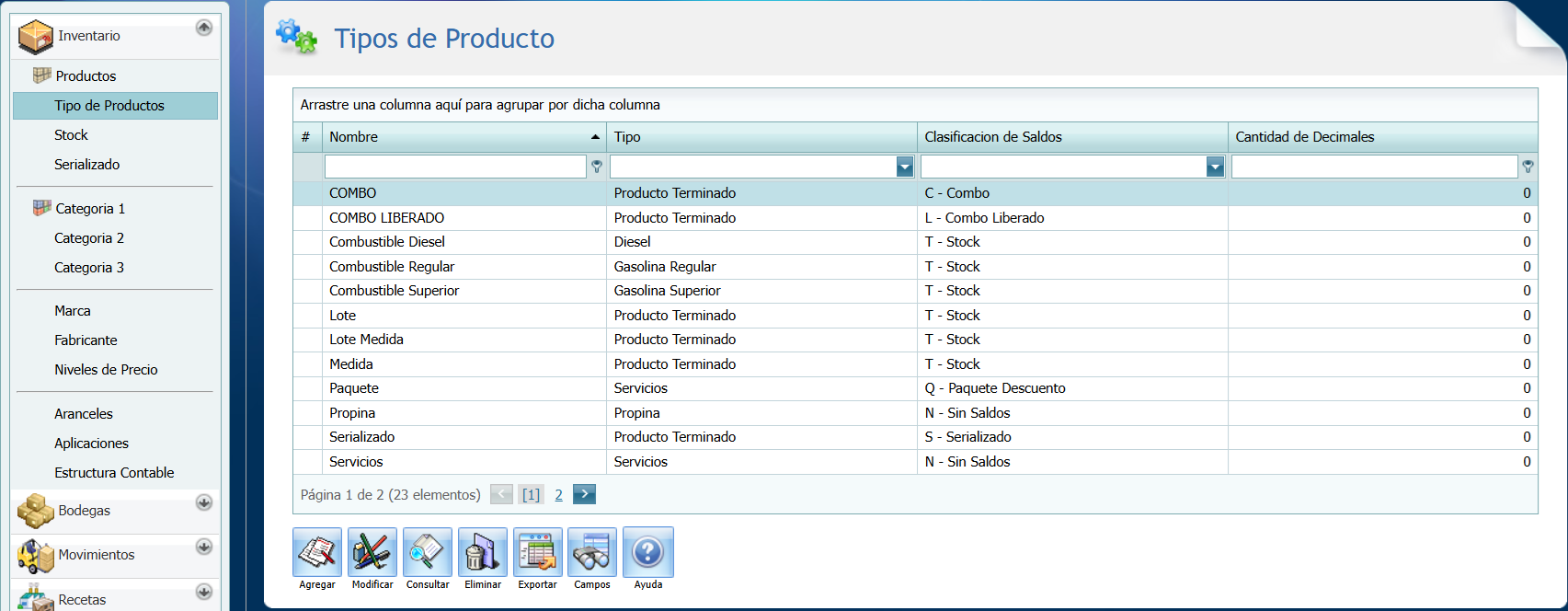Open the Campos binoculars icon
The height and width of the screenshot is (611, 1568).
click(592, 552)
